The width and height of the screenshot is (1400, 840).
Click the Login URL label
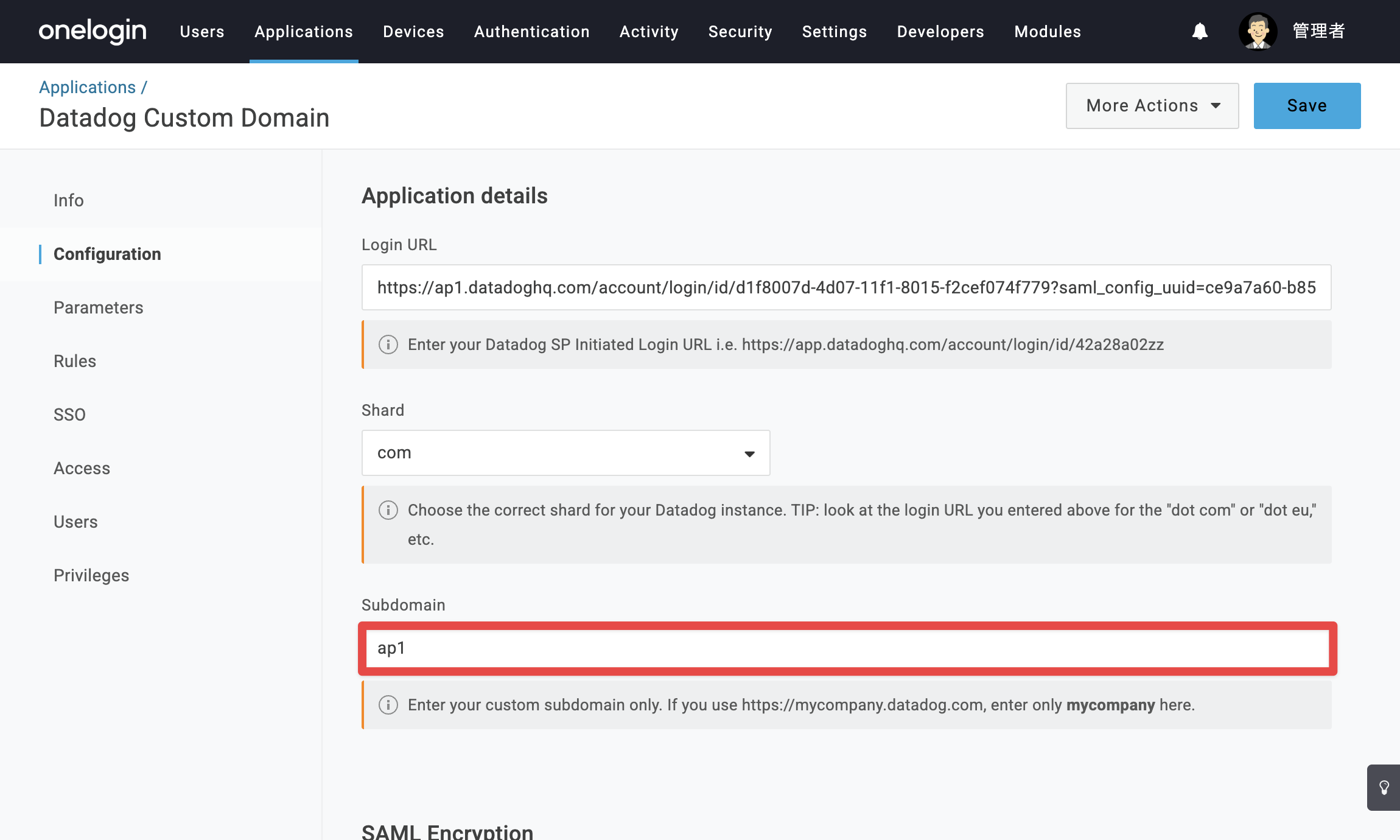[x=399, y=245]
